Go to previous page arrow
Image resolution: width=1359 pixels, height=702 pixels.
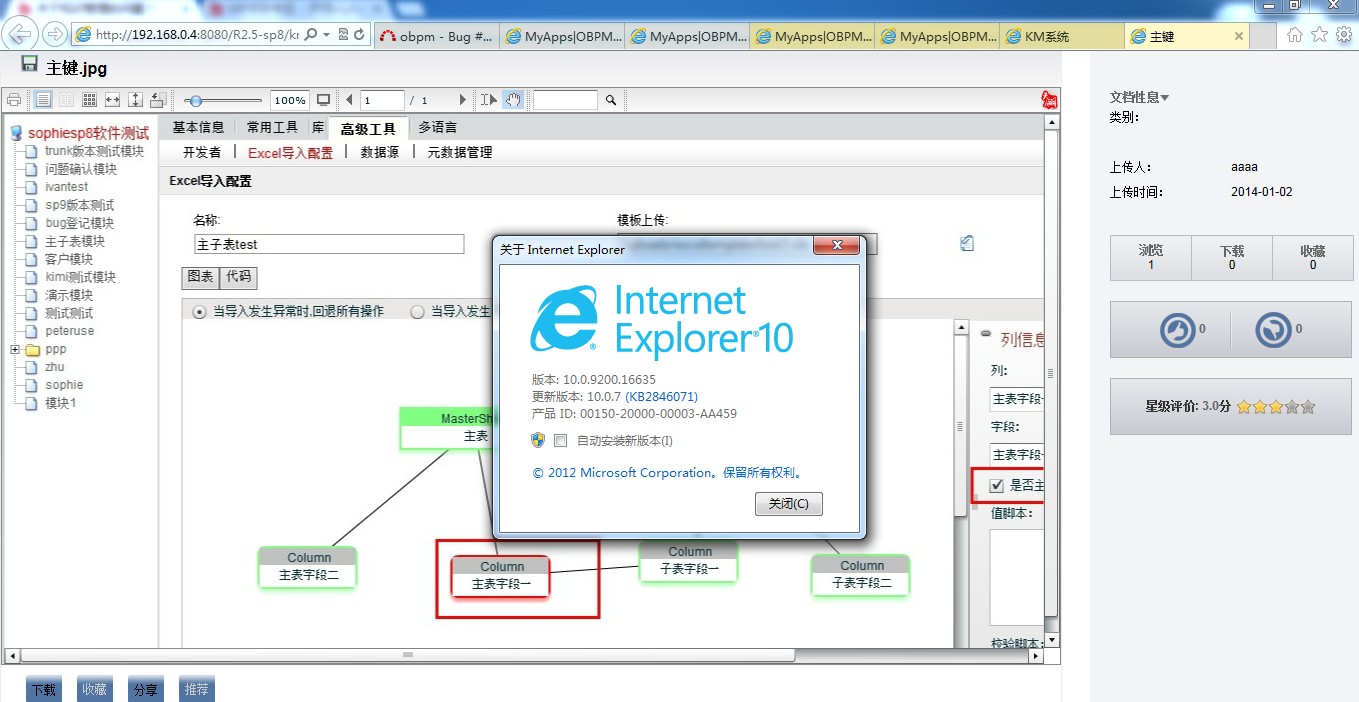click(x=349, y=100)
